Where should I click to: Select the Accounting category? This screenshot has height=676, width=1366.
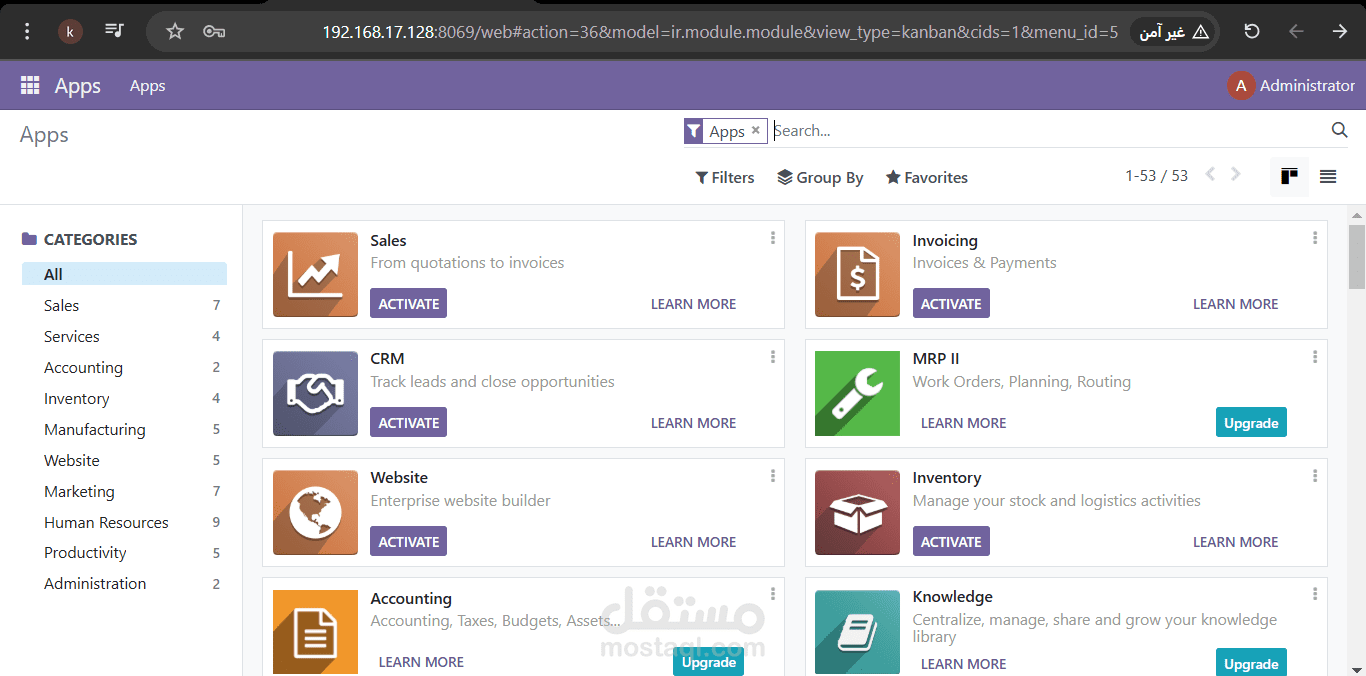(x=124, y=367)
